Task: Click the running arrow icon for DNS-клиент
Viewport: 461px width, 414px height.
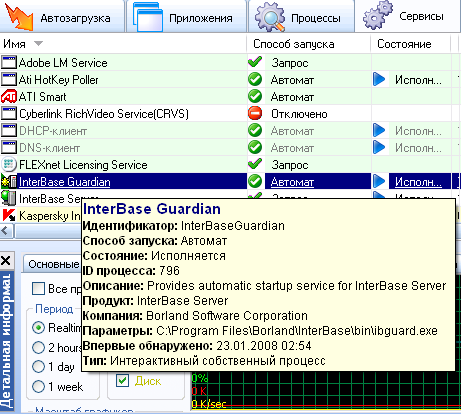Action: point(379,148)
